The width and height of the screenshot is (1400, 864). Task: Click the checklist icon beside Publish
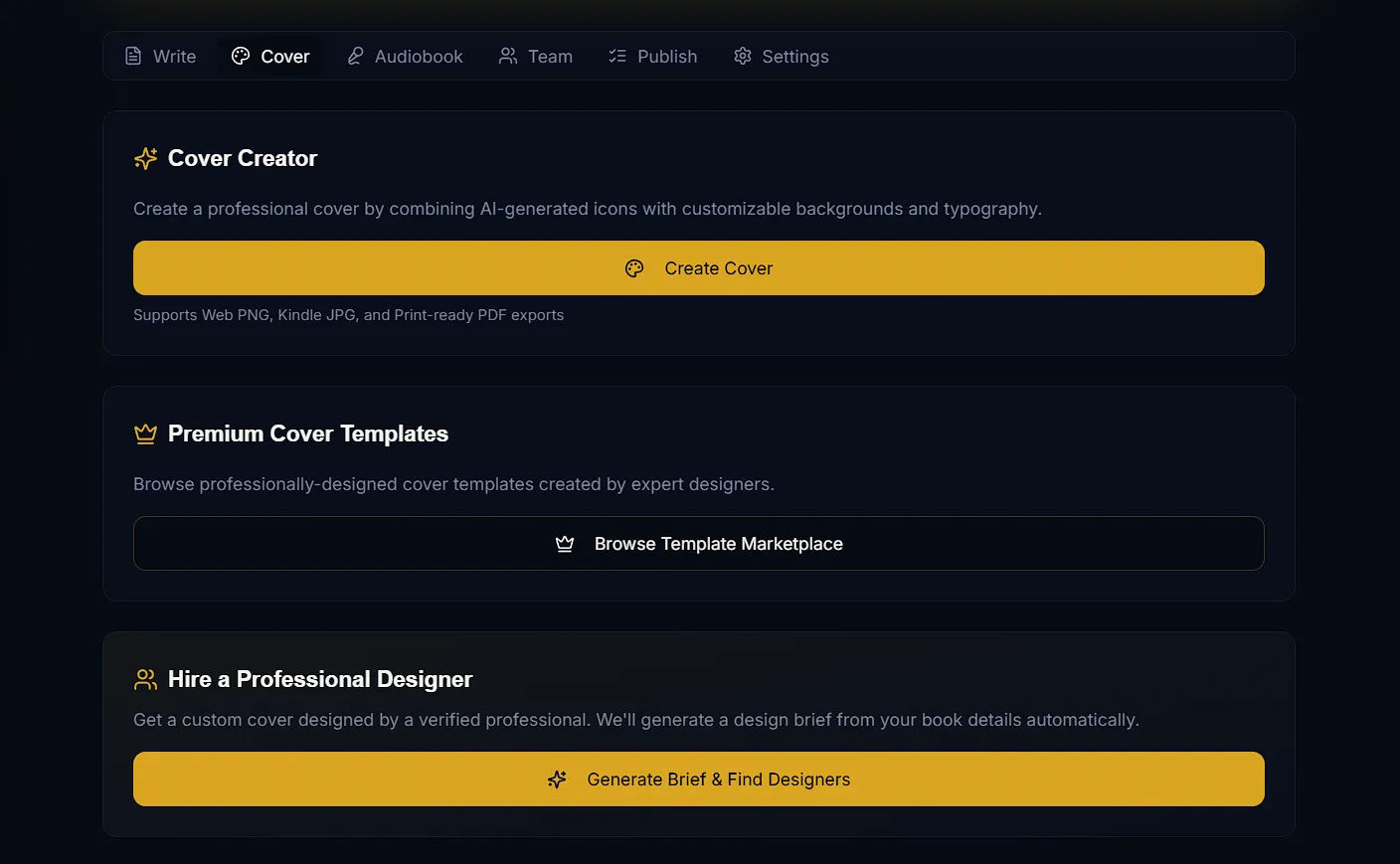tap(617, 57)
